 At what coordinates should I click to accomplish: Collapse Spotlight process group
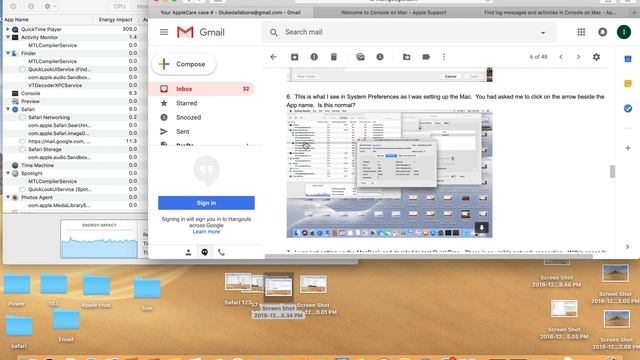pyautogui.click(x=8, y=173)
